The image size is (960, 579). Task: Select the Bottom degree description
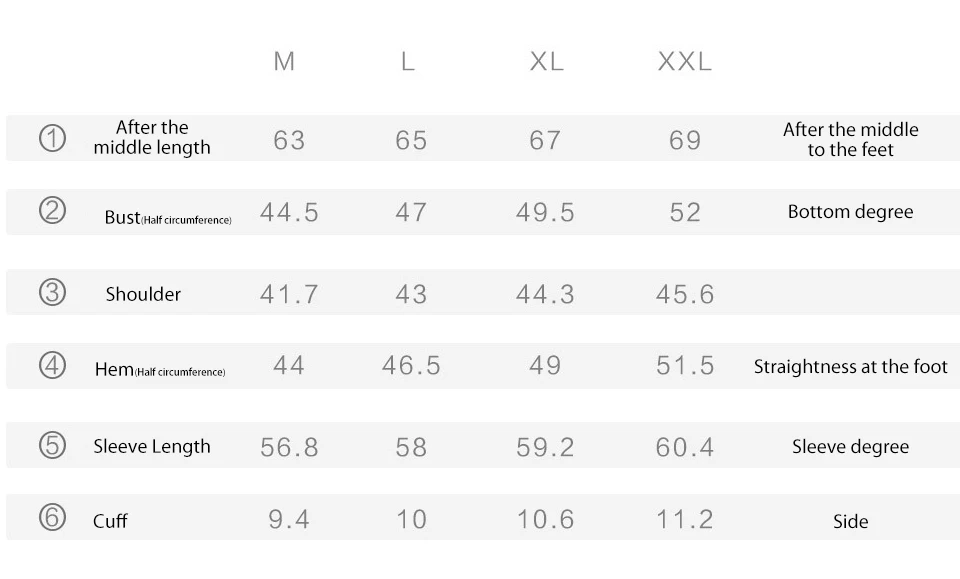point(850,212)
